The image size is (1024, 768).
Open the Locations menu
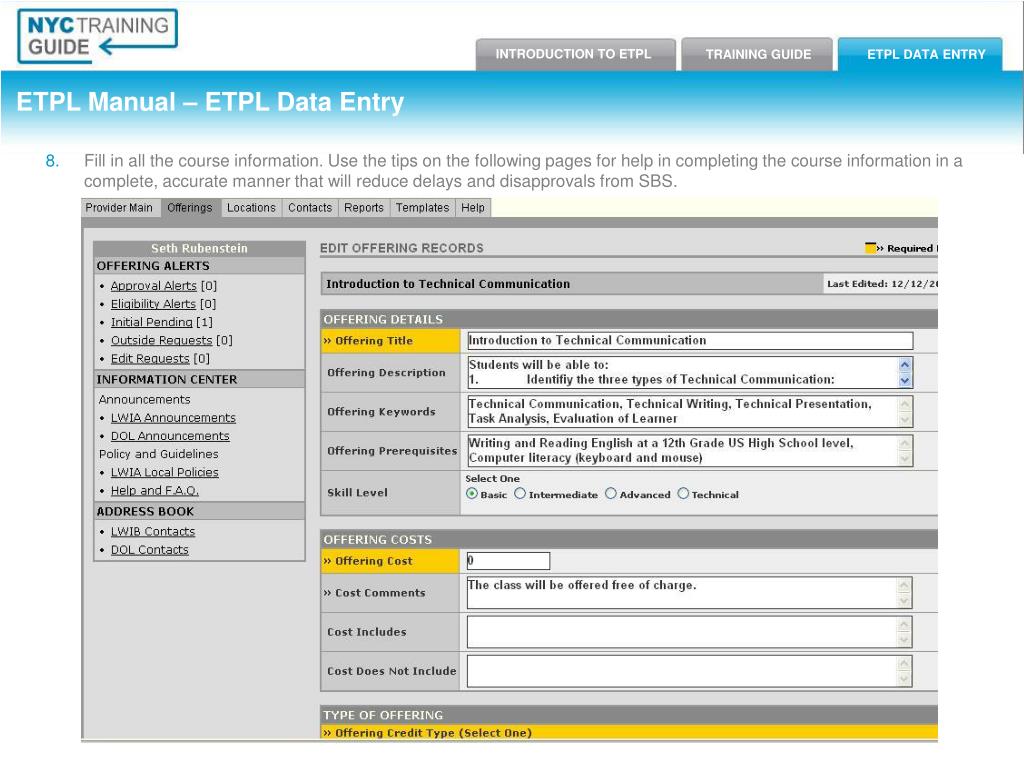(x=251, y=208)
